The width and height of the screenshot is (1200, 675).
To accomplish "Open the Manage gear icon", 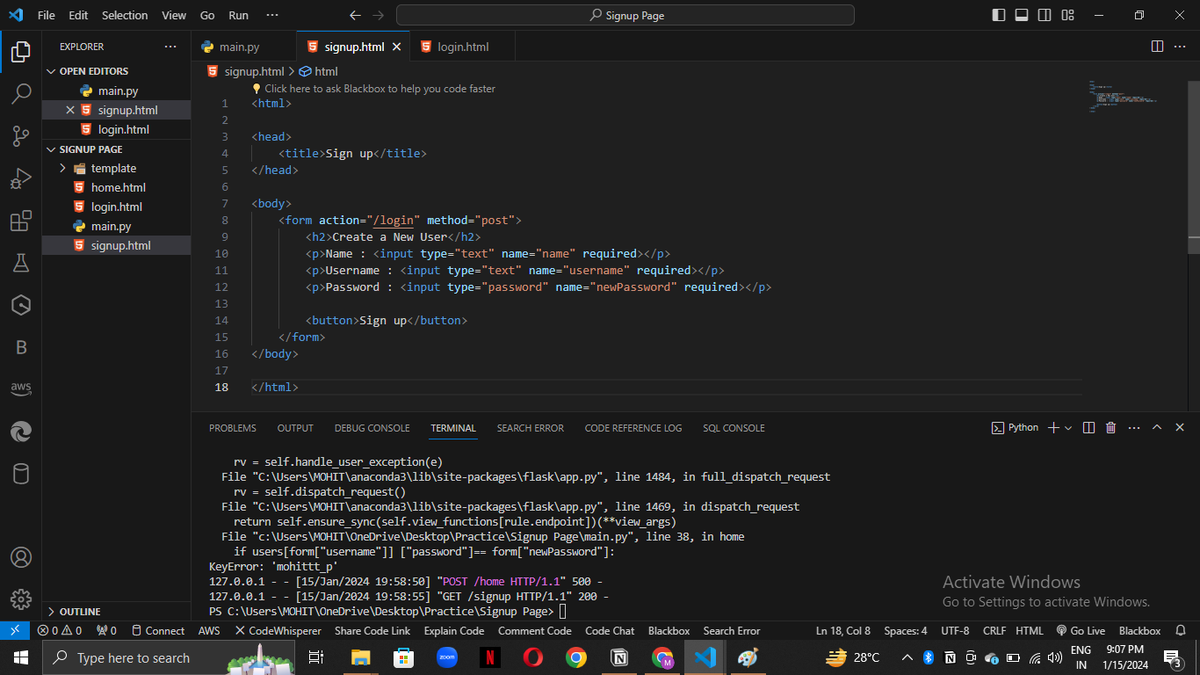I will (20, 599).
